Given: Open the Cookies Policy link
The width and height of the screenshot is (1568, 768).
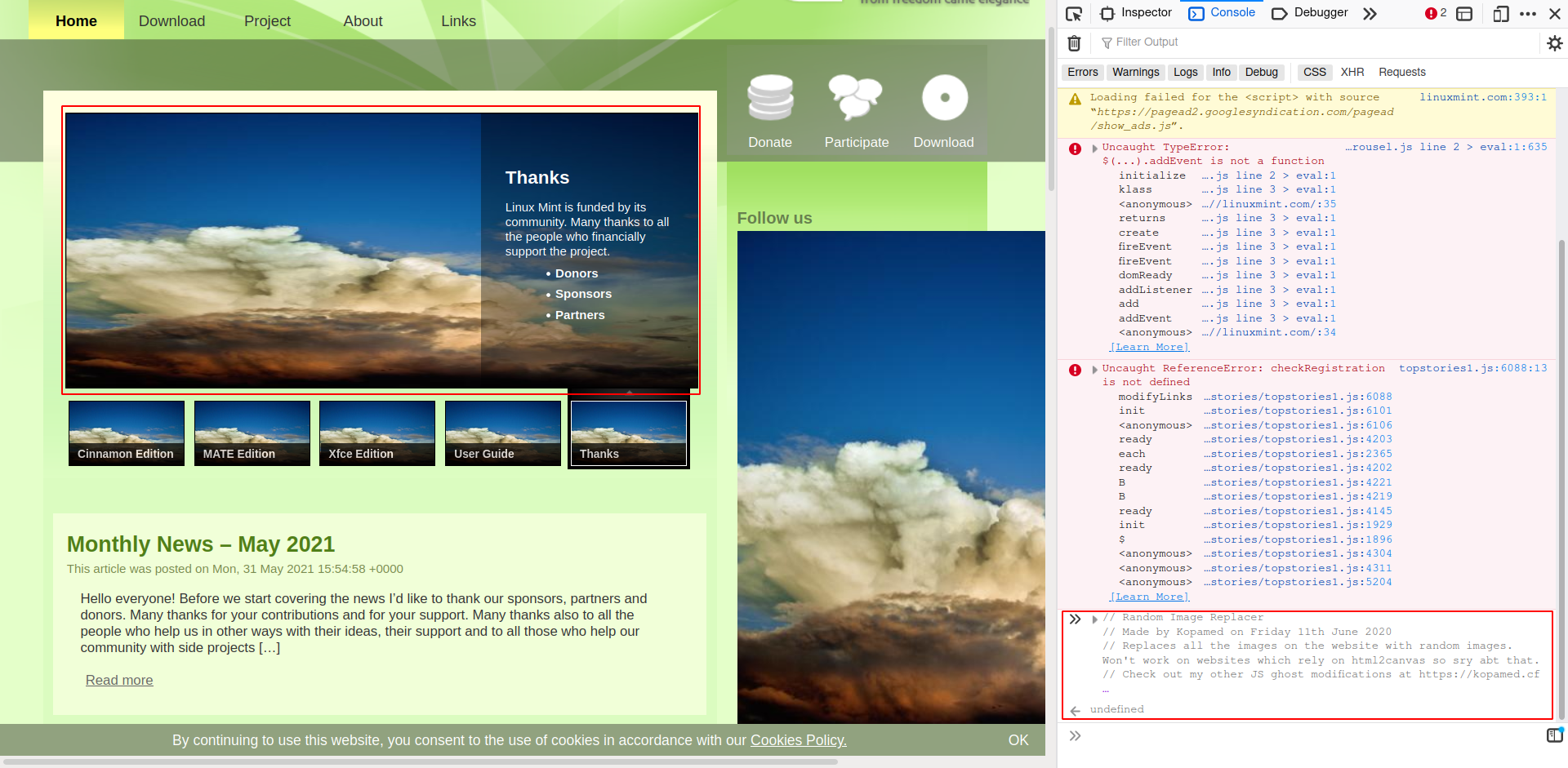Looking at the screenshot, I should coord(799,740).
